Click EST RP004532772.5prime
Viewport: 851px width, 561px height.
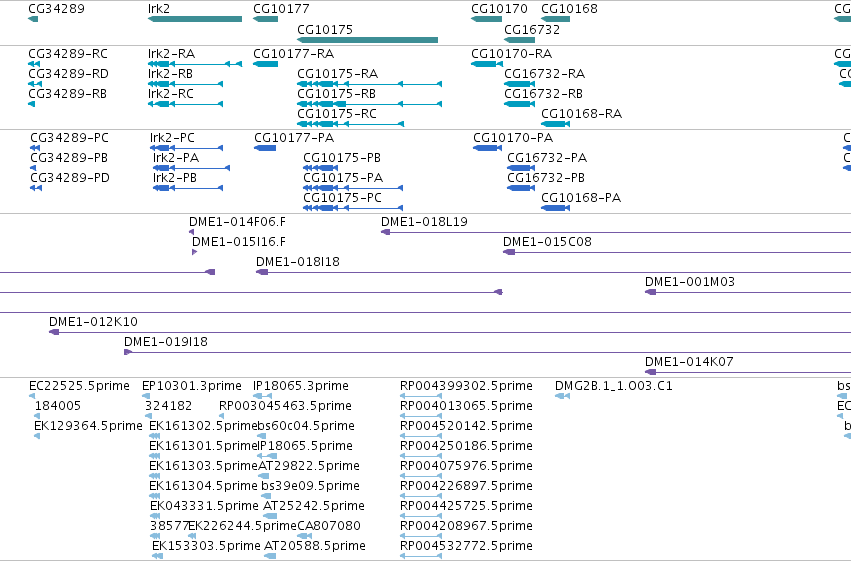coord(466,546)
